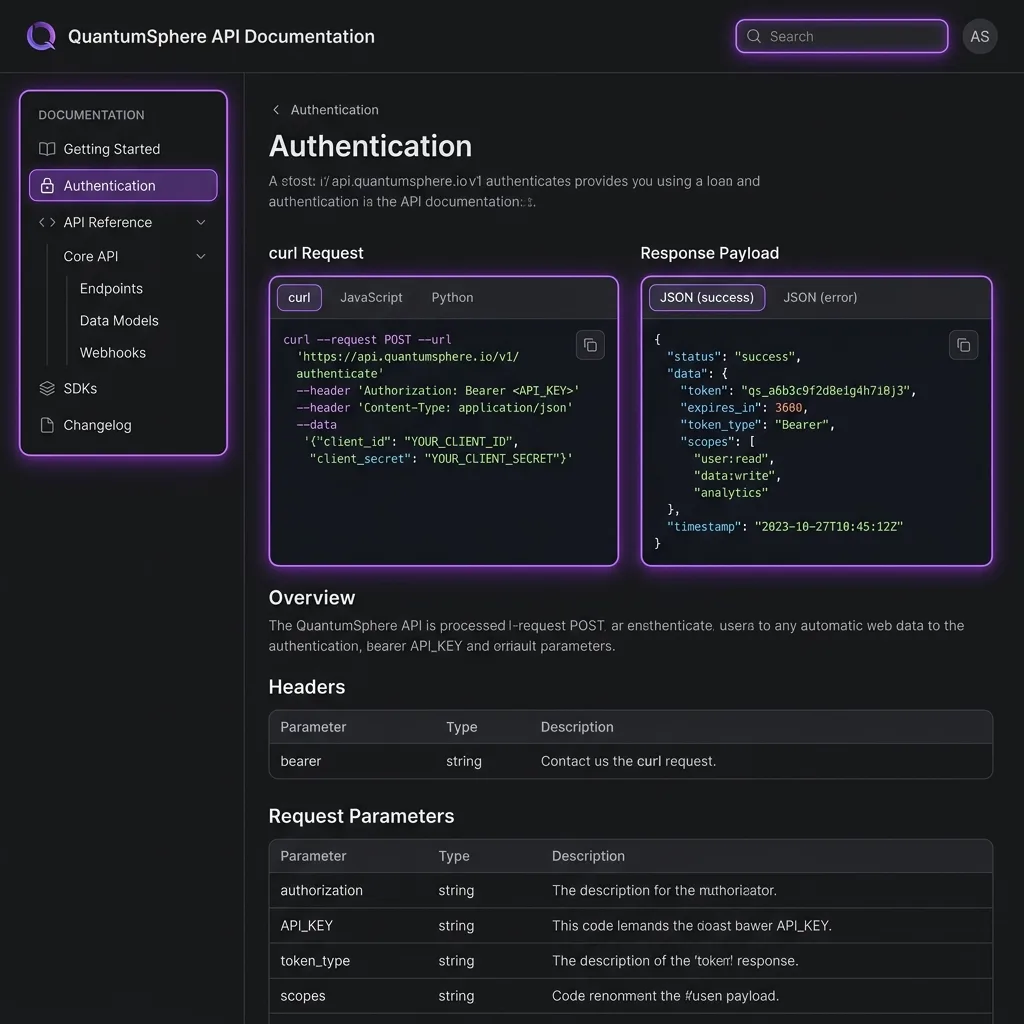Click the curl Request heading
The width and height of the screenshot is (1024, 1024).
(316, 253)
